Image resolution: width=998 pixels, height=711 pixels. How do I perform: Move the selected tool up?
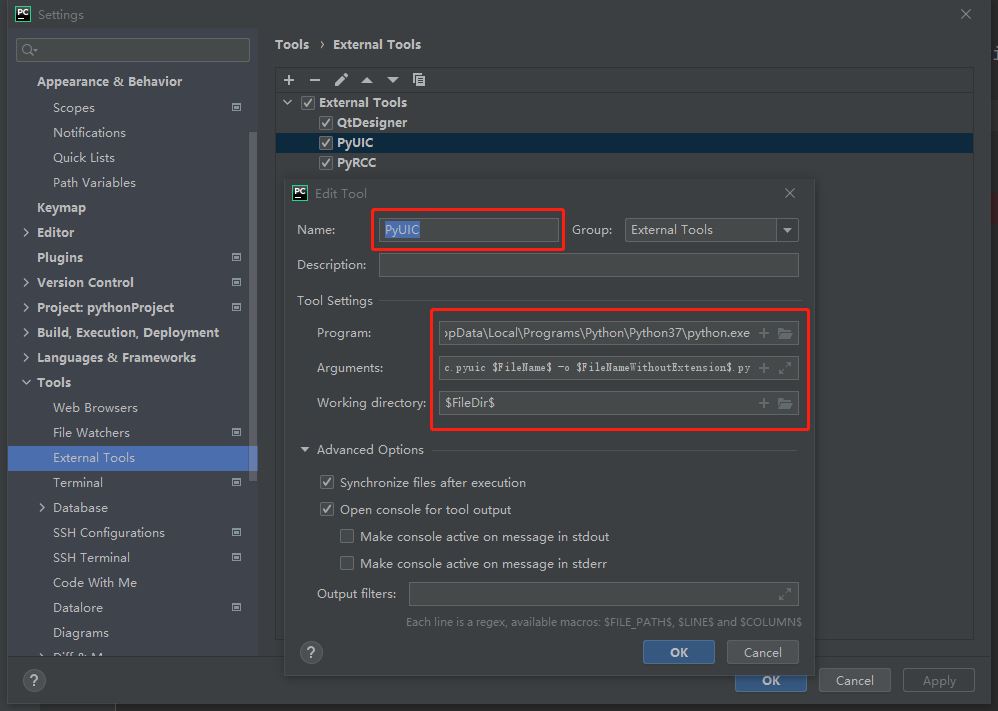(x=367, y=80)
